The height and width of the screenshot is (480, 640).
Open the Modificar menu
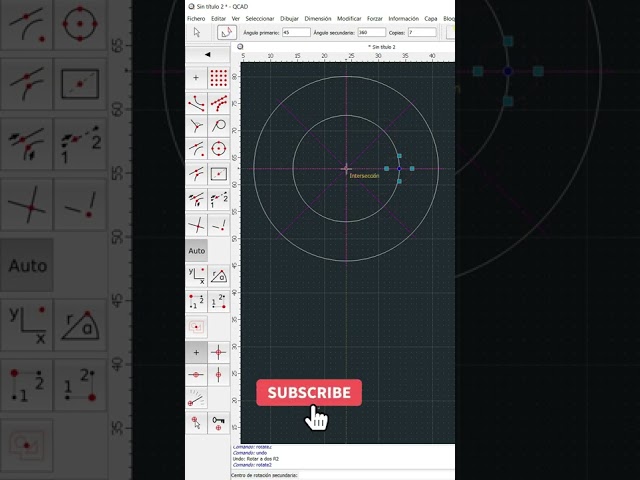(349, 19)
